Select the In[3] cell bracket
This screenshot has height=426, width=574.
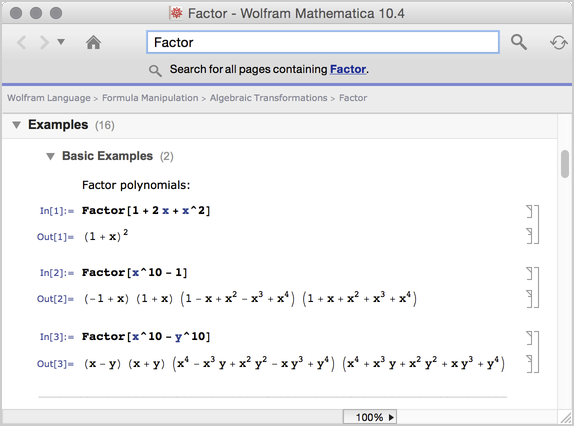click(529, 338)
